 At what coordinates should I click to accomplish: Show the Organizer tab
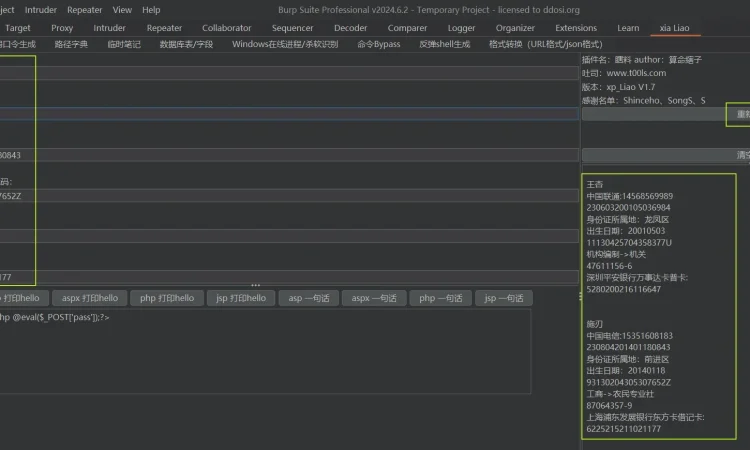click(515, 28)
